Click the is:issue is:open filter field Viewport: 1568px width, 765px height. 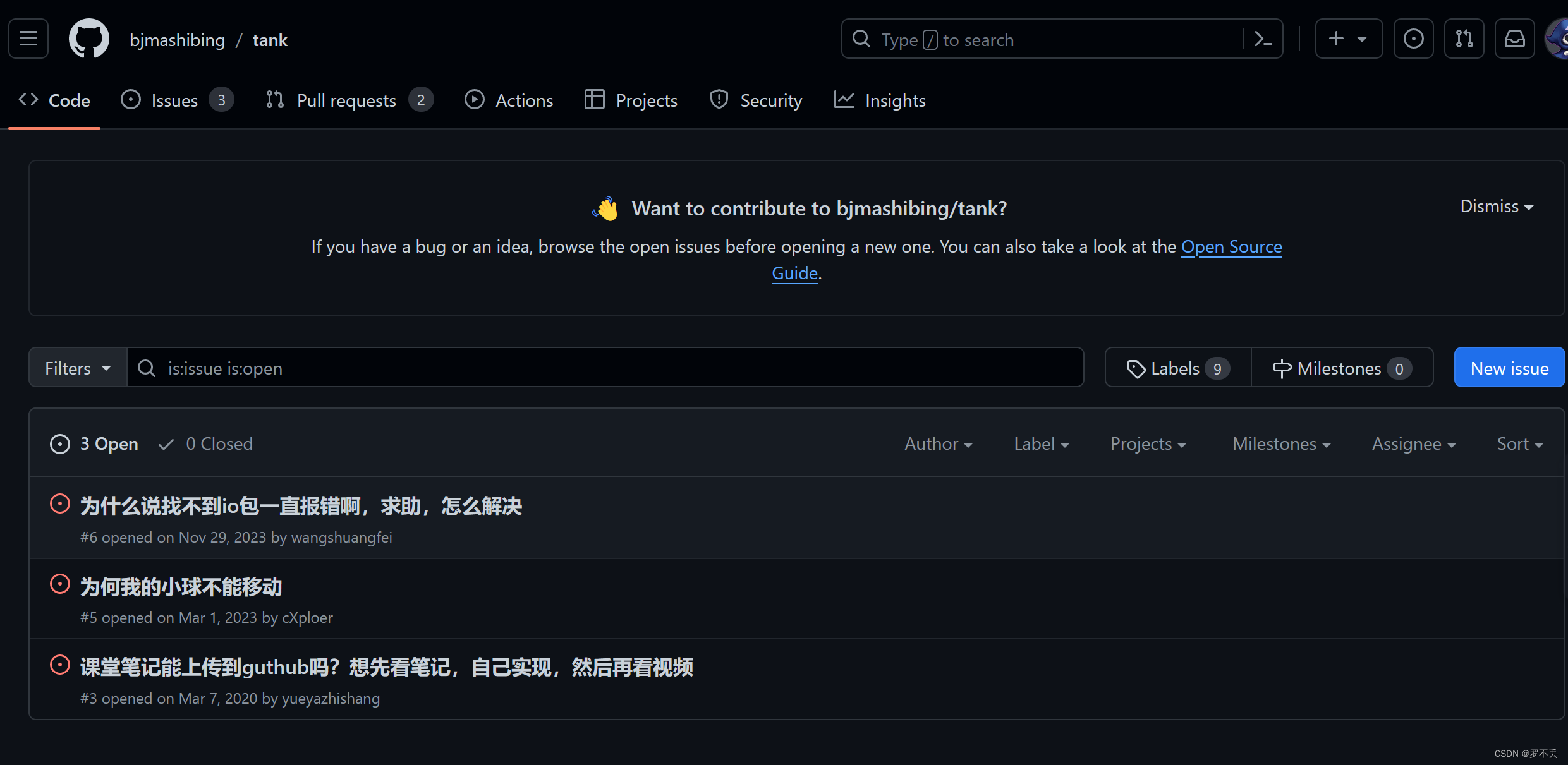point(605,368)
